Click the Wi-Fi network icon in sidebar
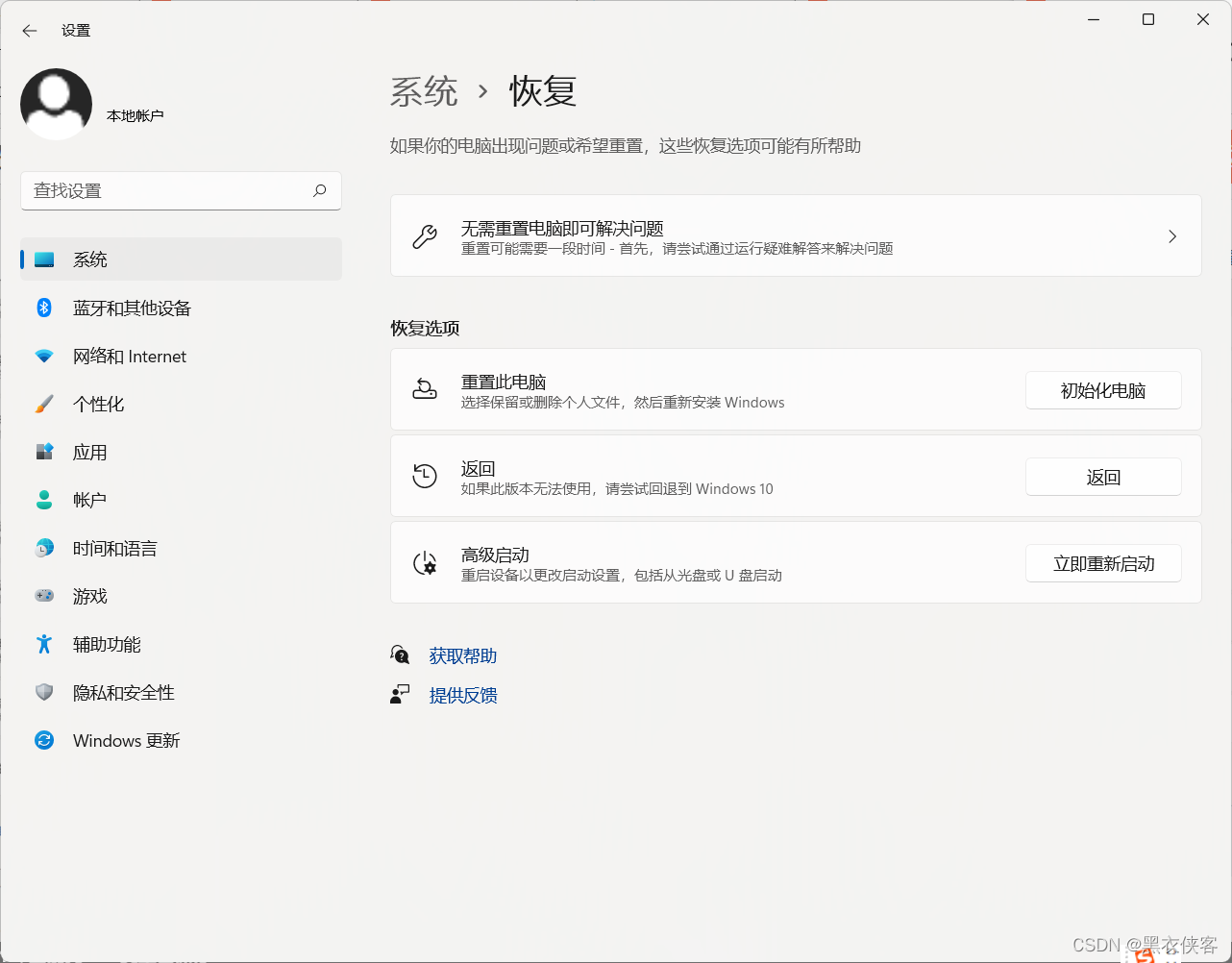 point(44,356)
